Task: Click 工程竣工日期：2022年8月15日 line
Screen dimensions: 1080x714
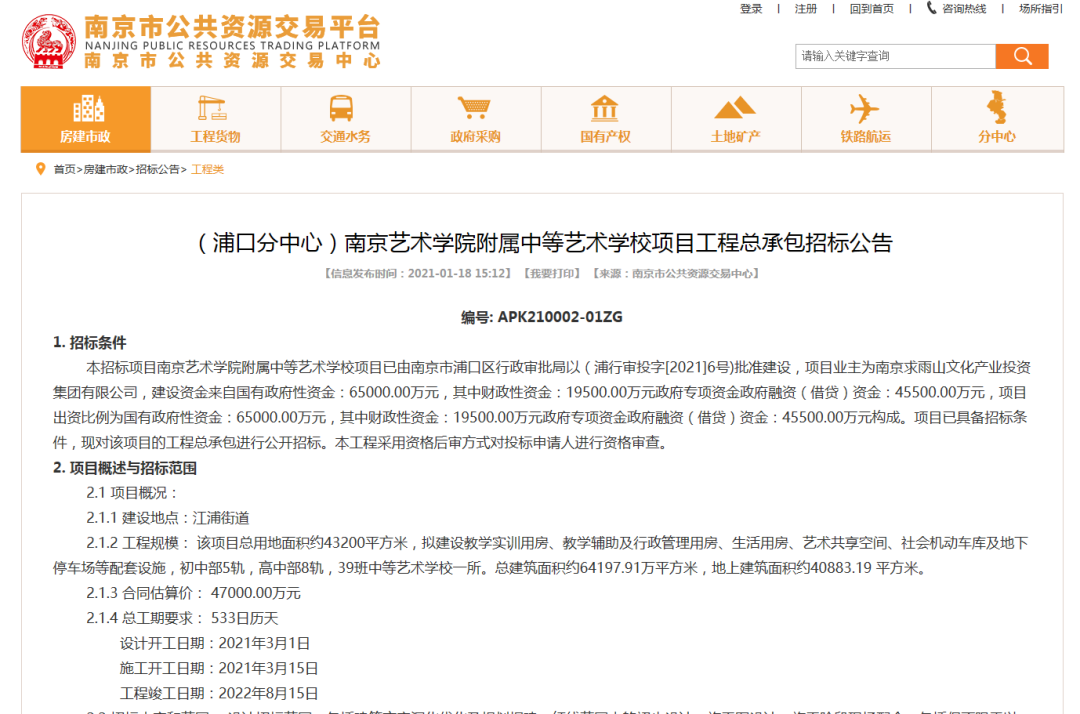Action: point(219,693)
